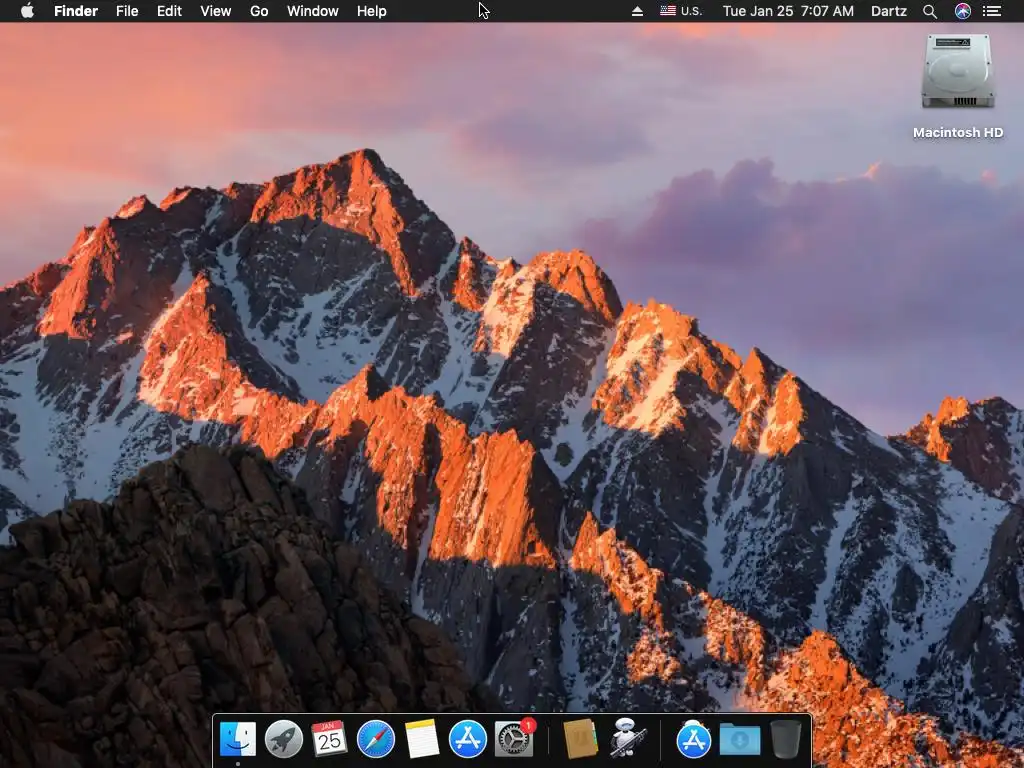Open the Downloads folder stack
This screenshot has width=1024, height=768.
tap(740, 741)
